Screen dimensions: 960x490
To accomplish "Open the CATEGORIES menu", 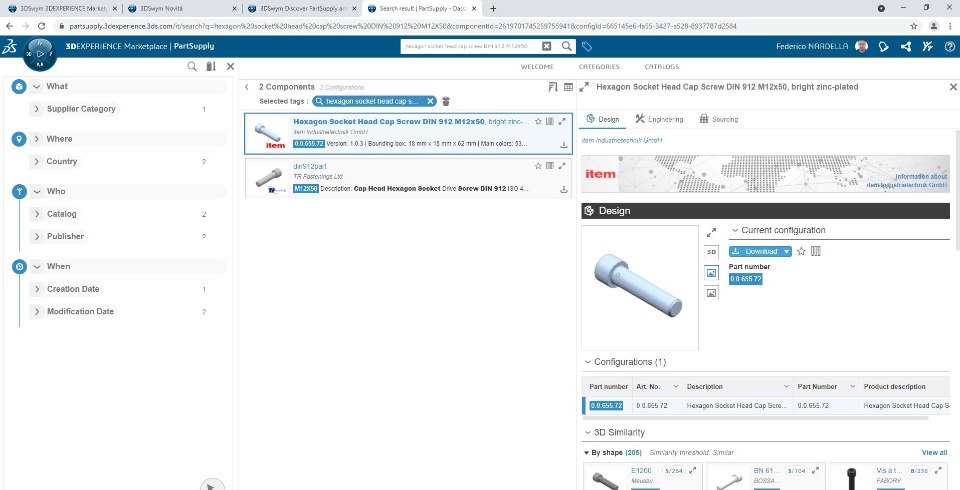I will click(599, 67).
